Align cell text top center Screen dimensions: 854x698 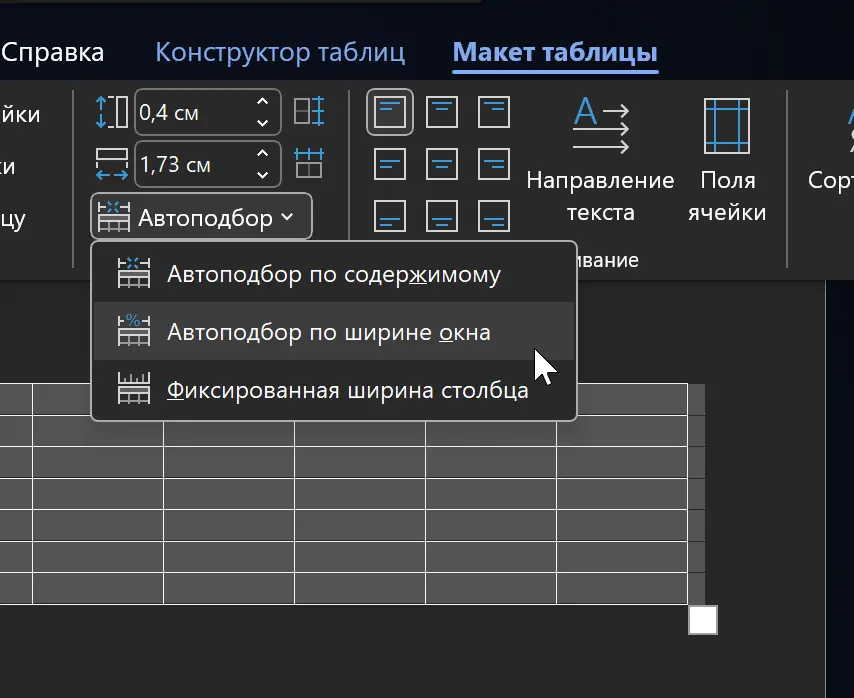[442, 112]
